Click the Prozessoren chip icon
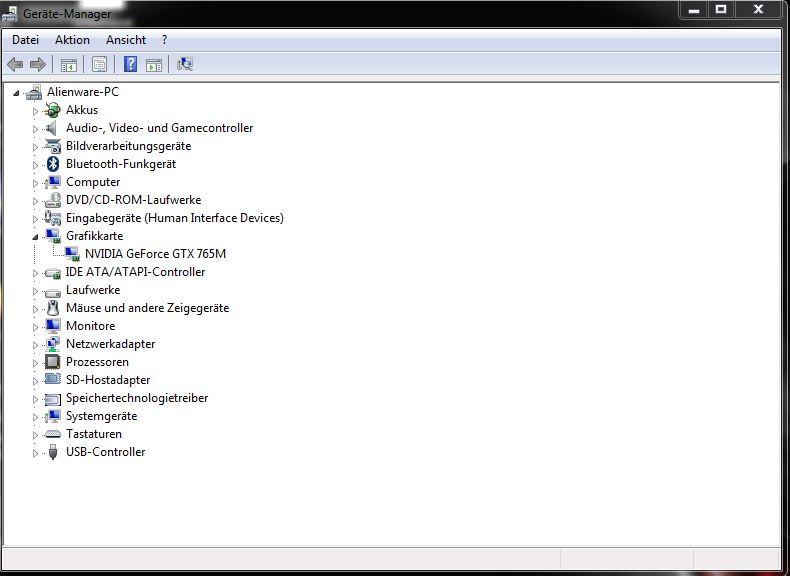 [52, 362]
